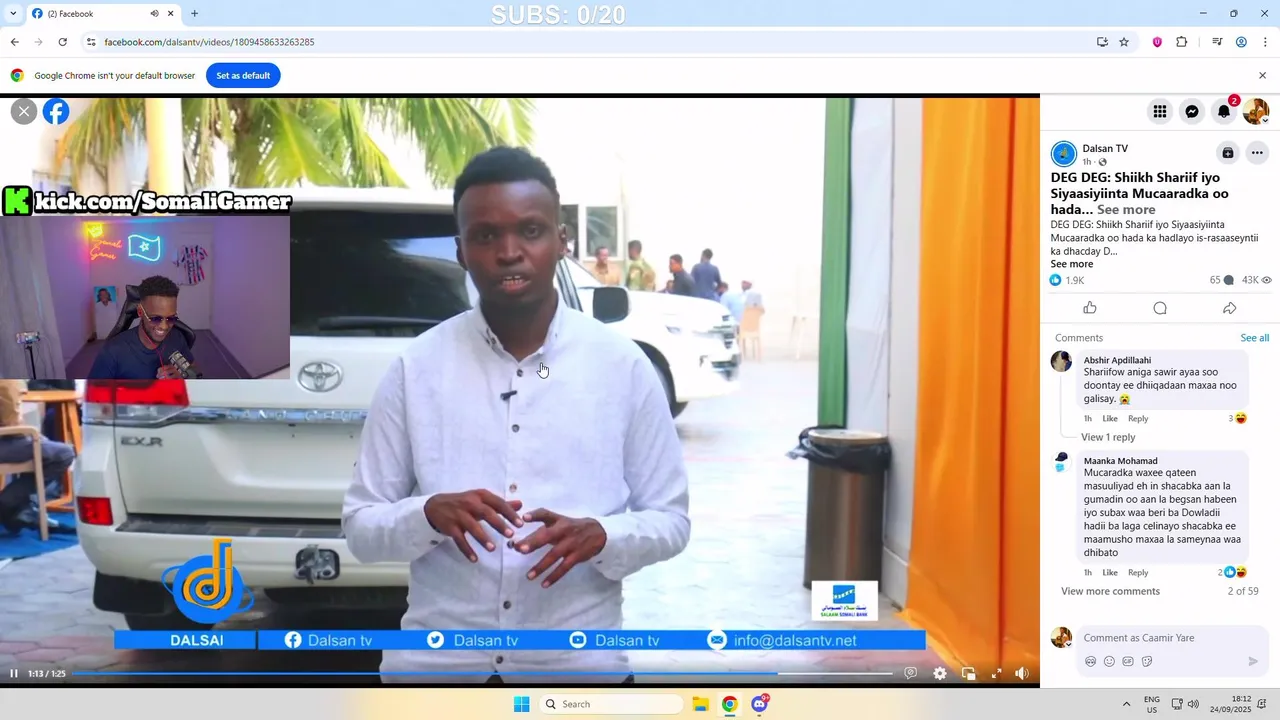The height and width of the screenshot is (720, 1280).
Task: Open post options three-dot menu
Action: click(1257, 153)
